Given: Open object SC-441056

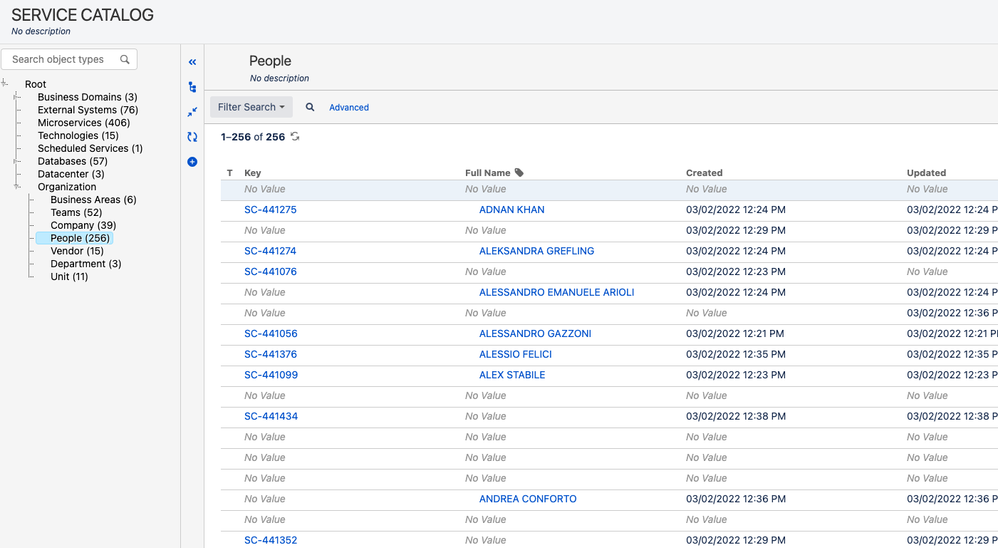Looking at the screenshot, I should point(271,334).
